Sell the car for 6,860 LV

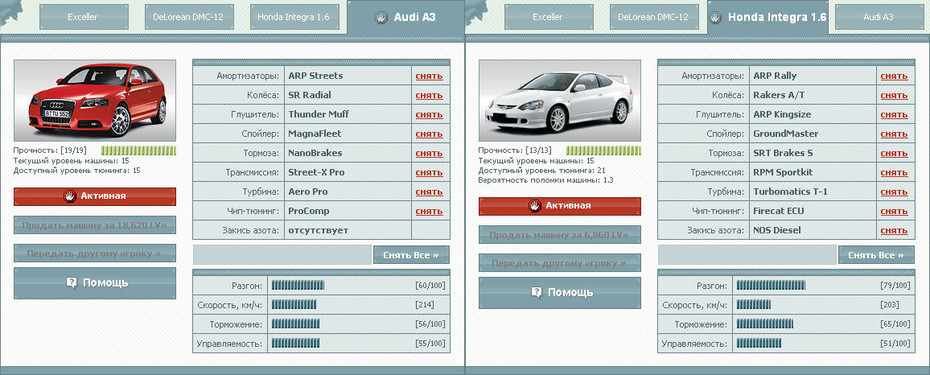tap(560, 235)
